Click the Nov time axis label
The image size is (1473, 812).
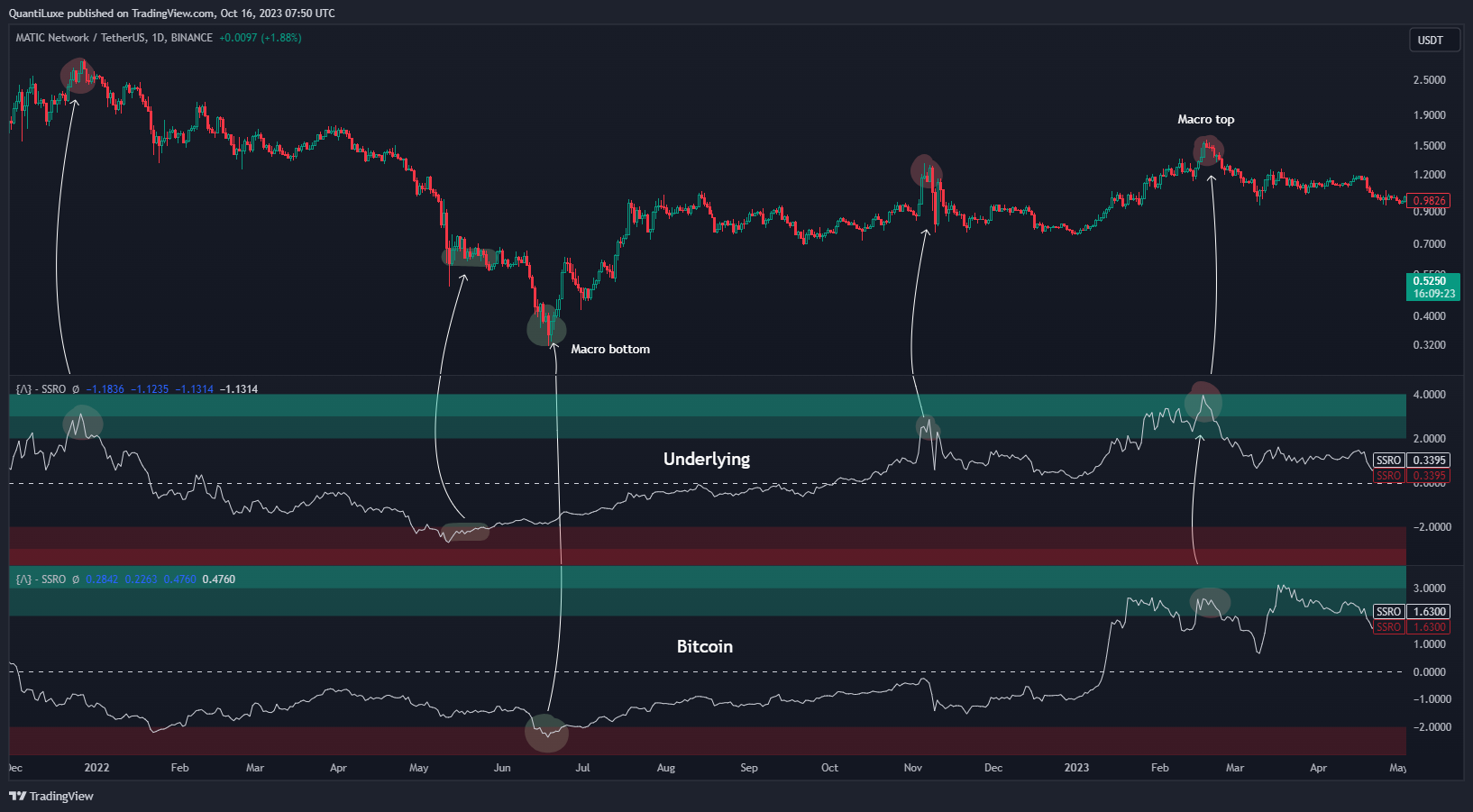913,768
